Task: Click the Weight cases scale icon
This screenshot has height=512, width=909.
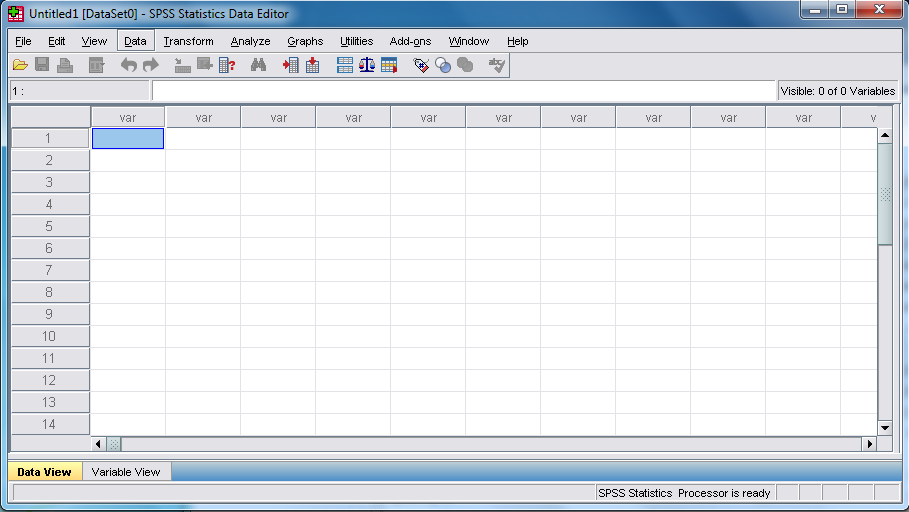Action: coord(367,65)
